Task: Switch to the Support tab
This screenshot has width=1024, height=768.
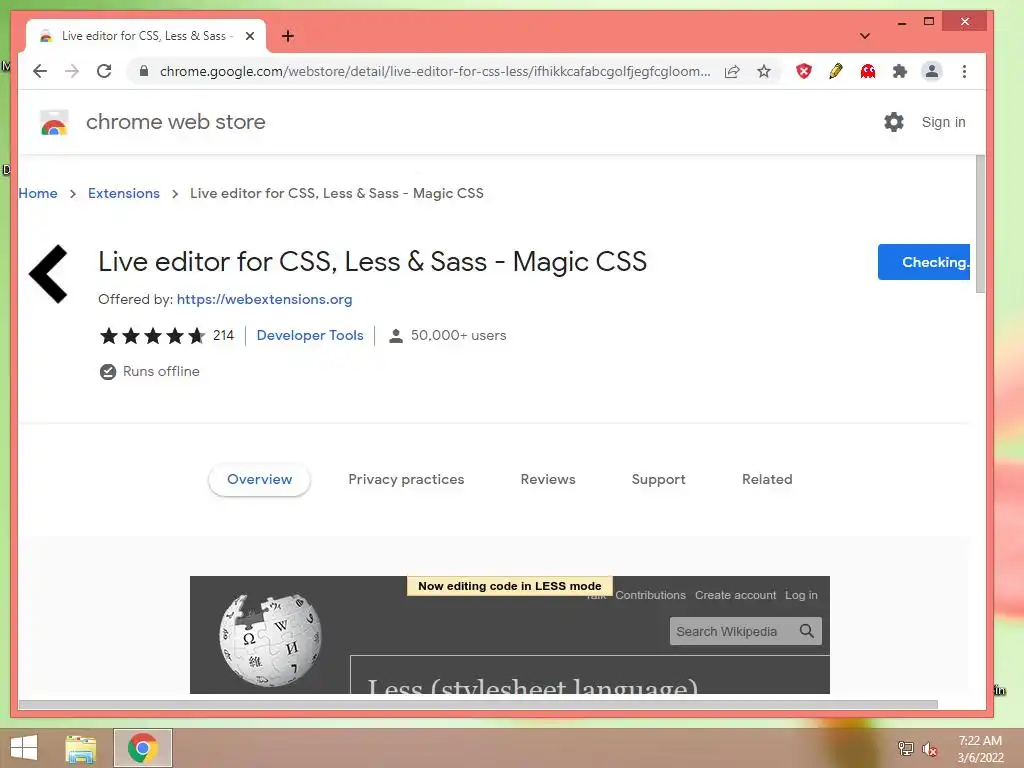Action: click(x=658, y=479)
